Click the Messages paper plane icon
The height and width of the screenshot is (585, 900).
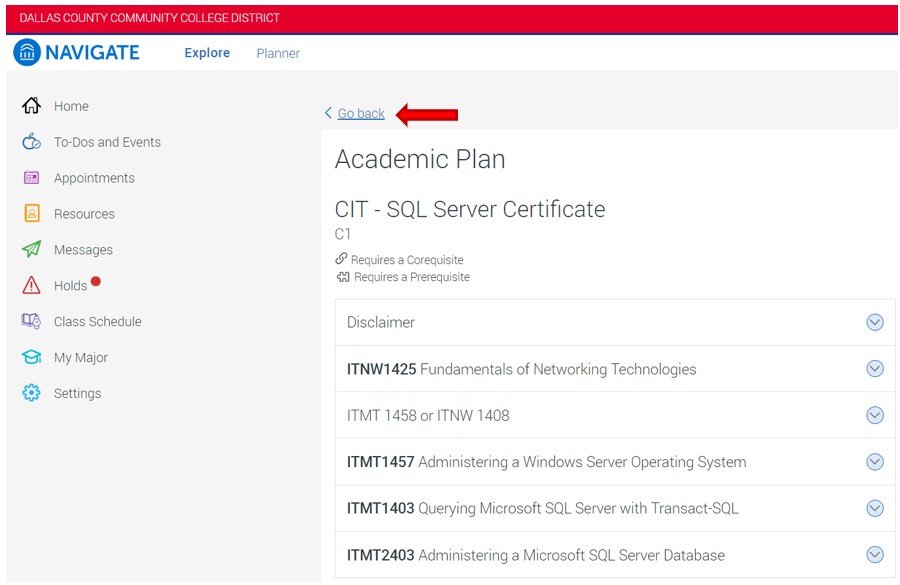[x=31, y=250]
